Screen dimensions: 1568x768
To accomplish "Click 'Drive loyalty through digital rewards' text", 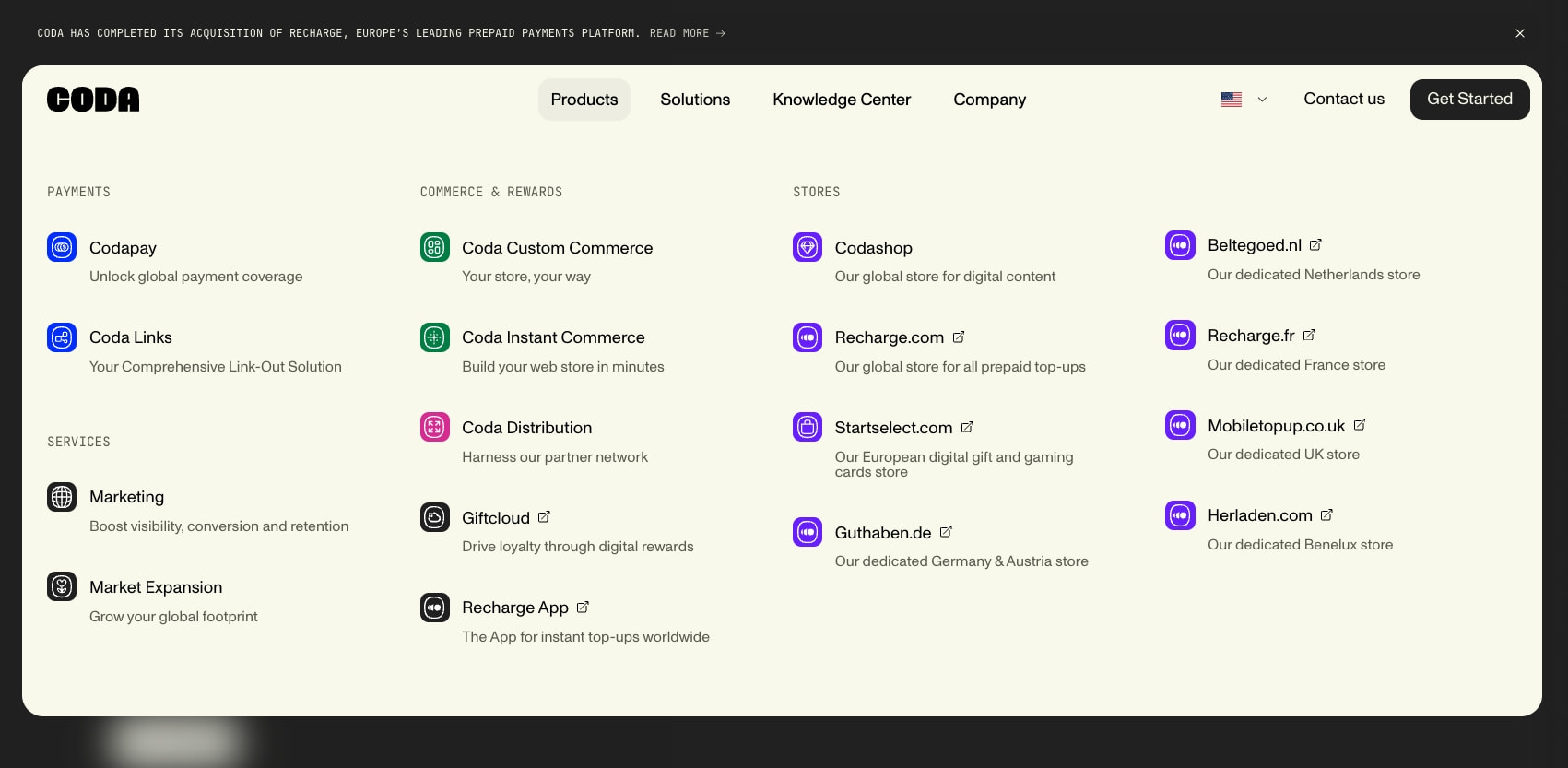I will (x=578, y=547).
